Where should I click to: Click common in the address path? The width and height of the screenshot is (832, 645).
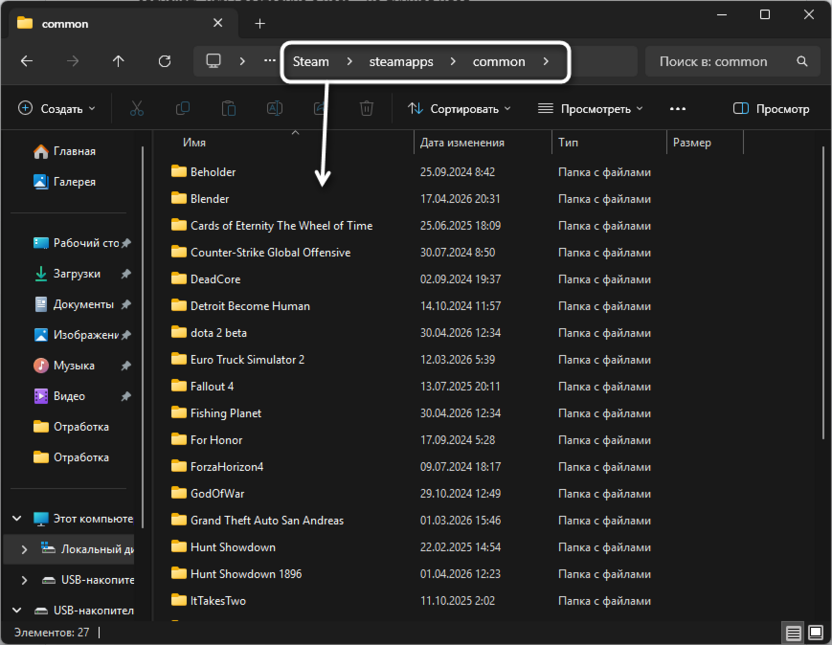499,62
